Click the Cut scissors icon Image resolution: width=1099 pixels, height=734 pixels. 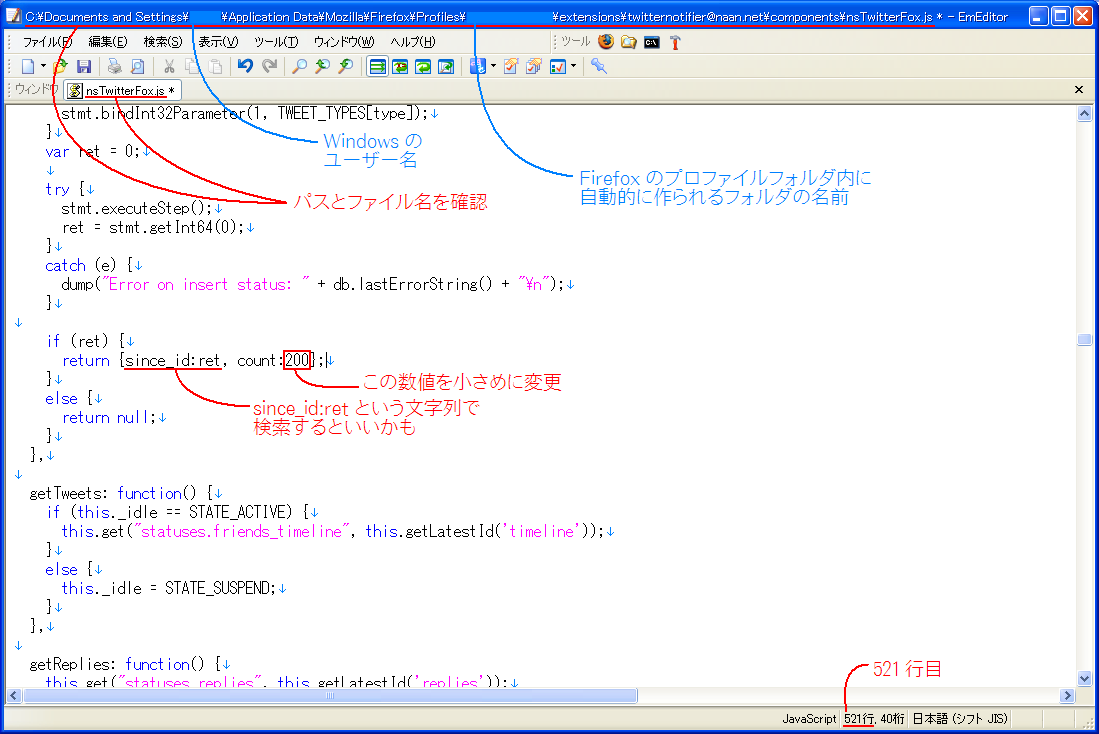pyautogui.click(x=169, y=66)
